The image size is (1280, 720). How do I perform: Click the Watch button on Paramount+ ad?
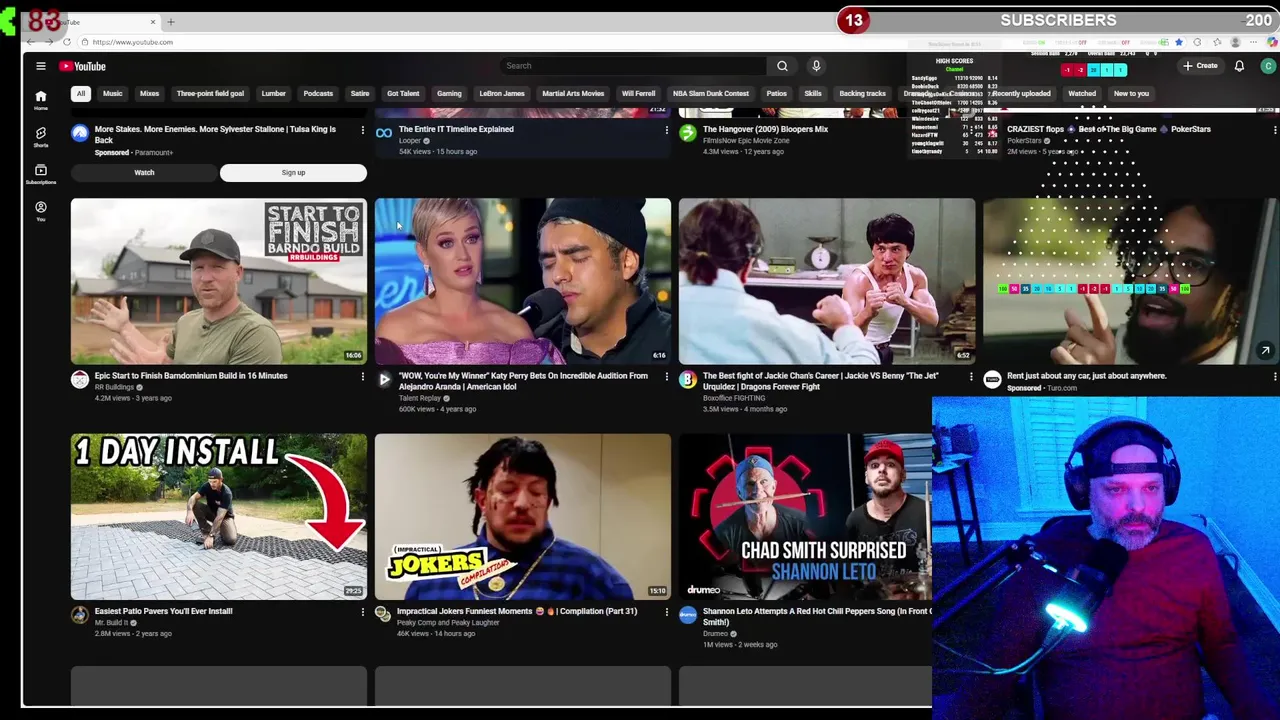pos(144,173)
